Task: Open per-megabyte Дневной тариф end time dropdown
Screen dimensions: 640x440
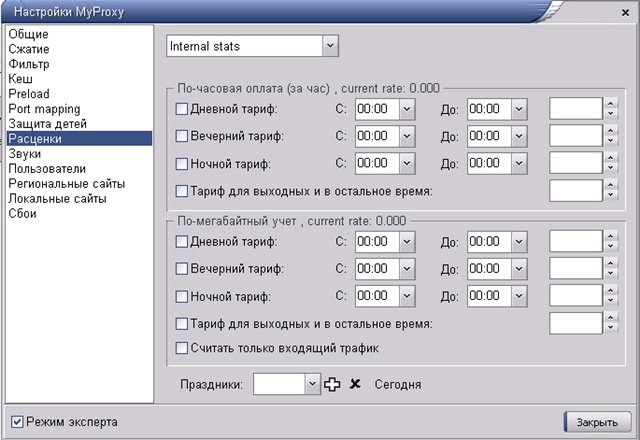Action: [x=519, y=242]
